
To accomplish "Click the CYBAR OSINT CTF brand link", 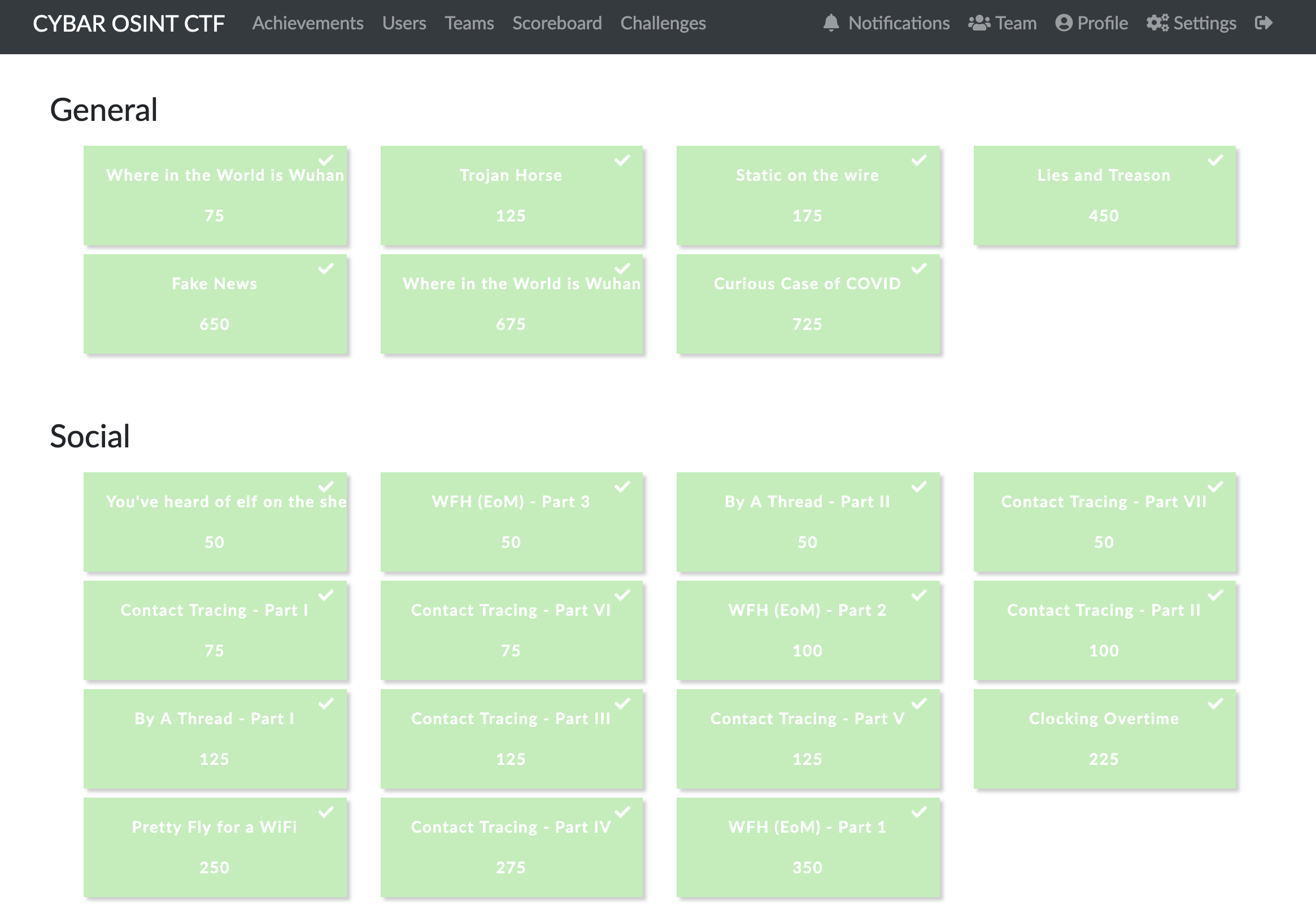I will click(x=128, y=24).
